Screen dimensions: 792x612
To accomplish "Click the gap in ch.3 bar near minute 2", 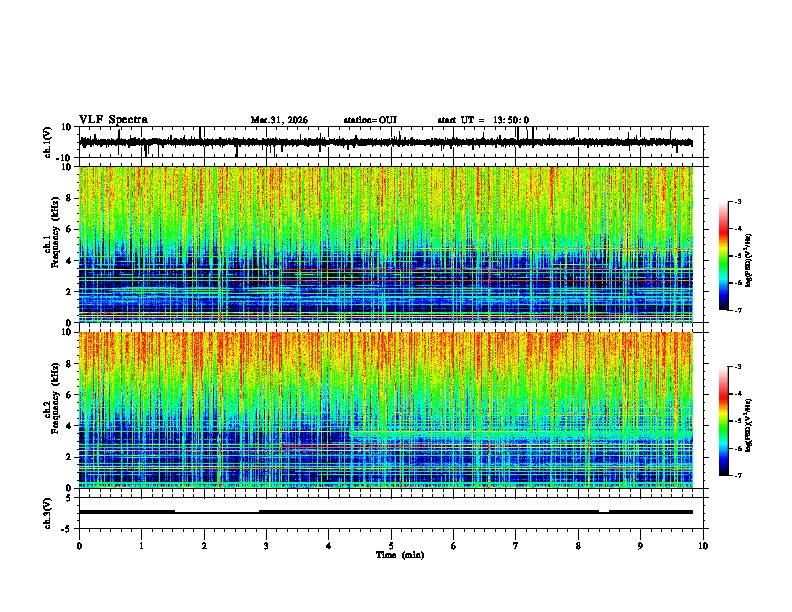I will point(217,512).
